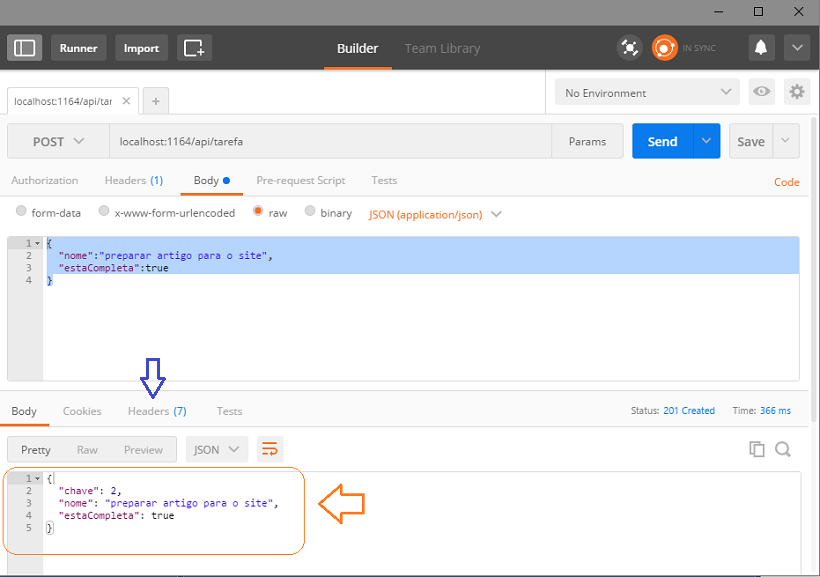
Task: Switch to the Pre-request Script tab
Action: [300, 181]
